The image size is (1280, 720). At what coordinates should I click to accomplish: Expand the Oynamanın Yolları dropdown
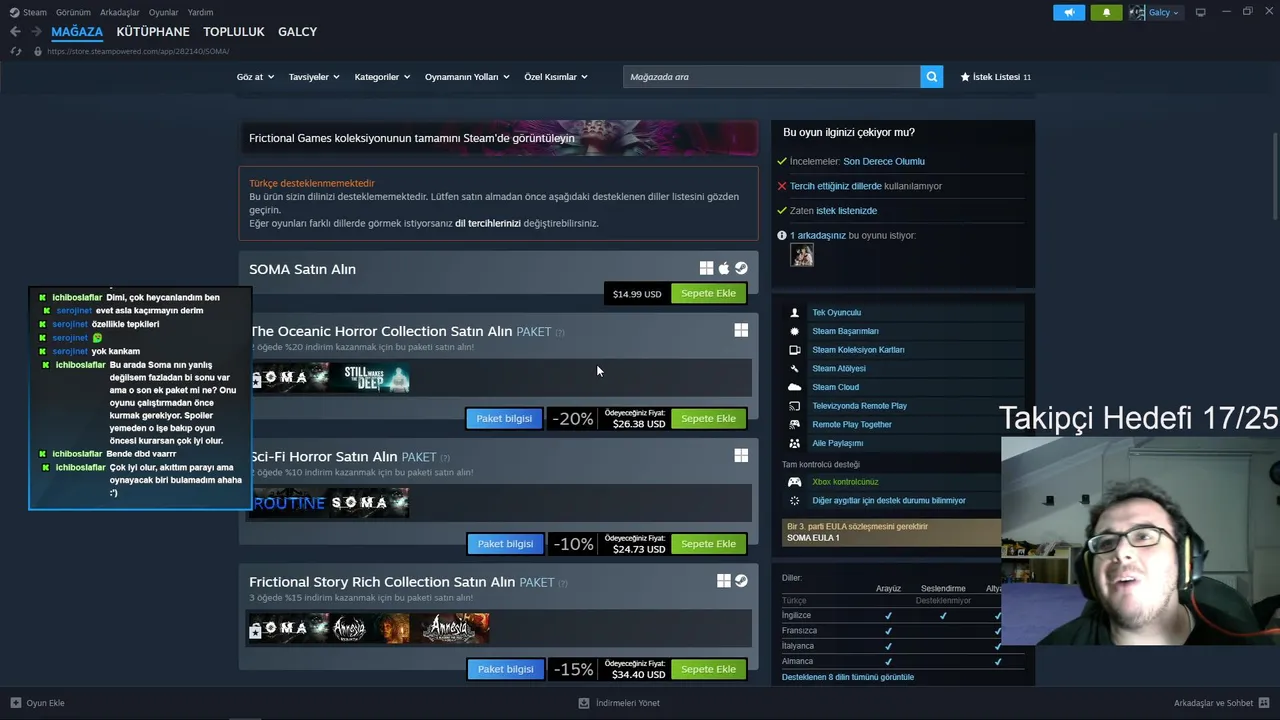[x=467, y=77]
